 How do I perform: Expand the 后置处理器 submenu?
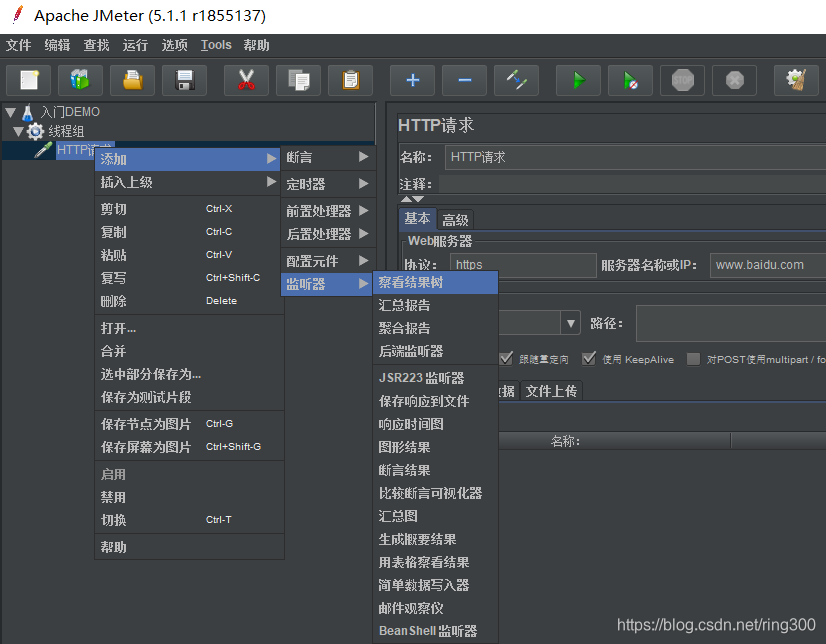328,234
